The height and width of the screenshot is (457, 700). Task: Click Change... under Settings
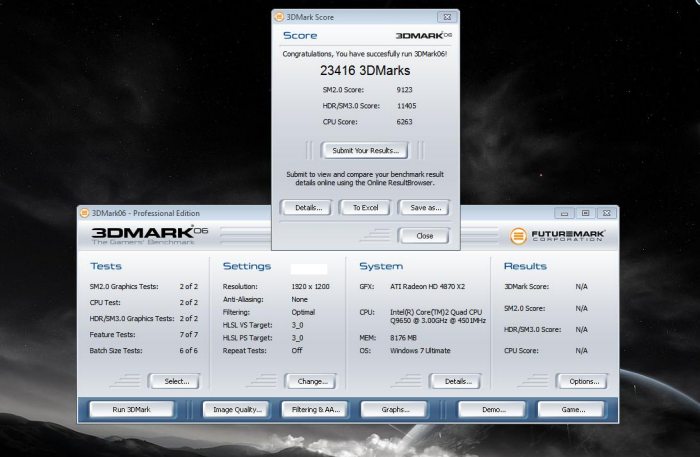tap(309, 381)
